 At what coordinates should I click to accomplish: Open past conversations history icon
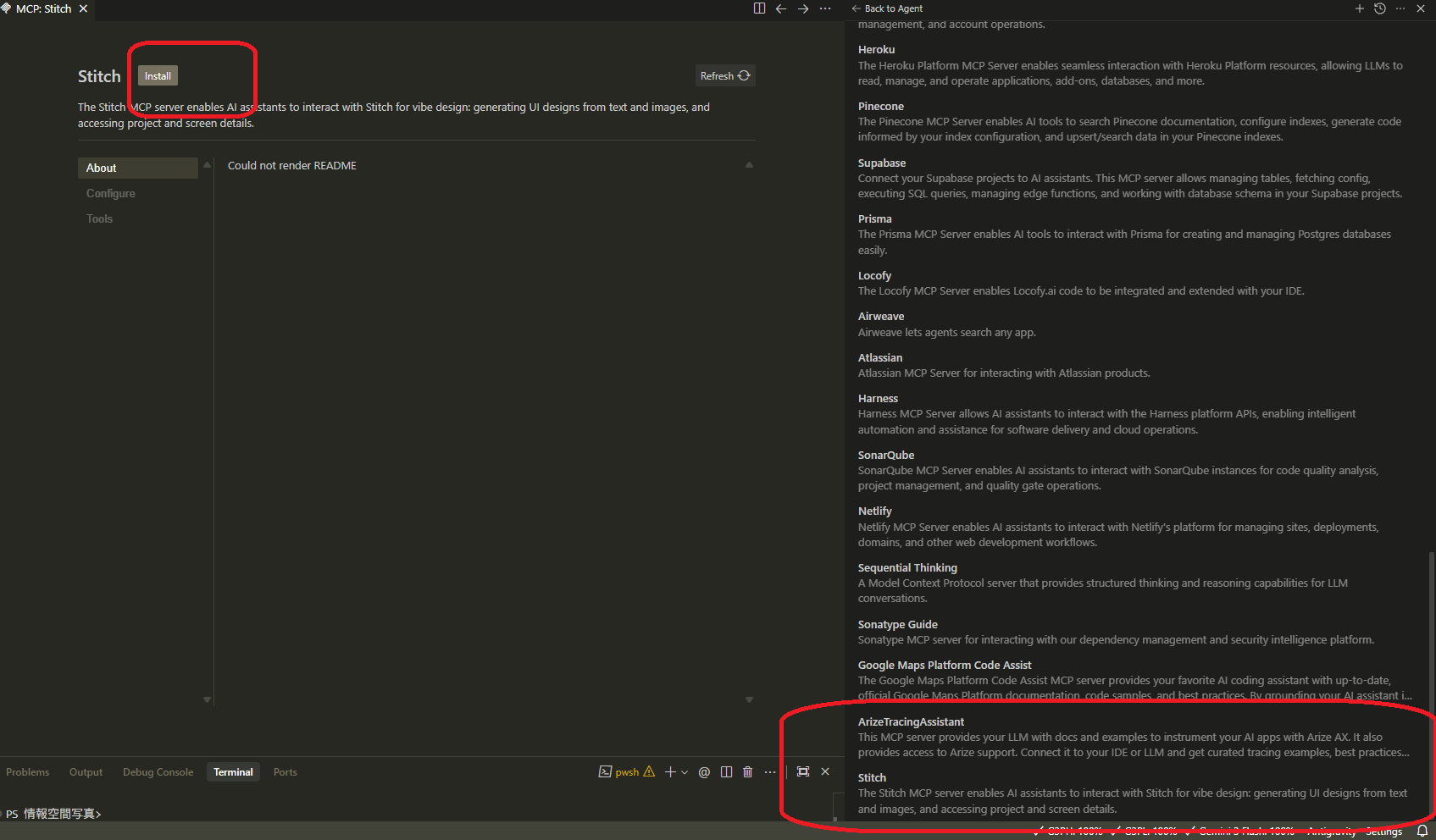[1380, 8]
